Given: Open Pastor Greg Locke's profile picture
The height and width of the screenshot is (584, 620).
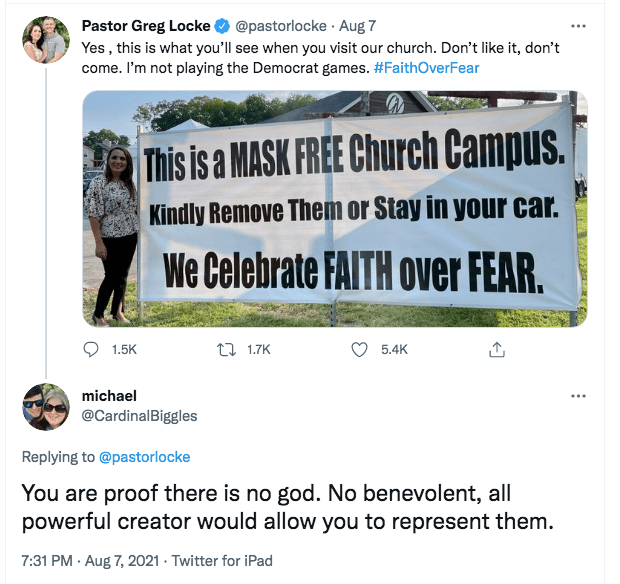Looking at the screenshot, I should 45,40.
